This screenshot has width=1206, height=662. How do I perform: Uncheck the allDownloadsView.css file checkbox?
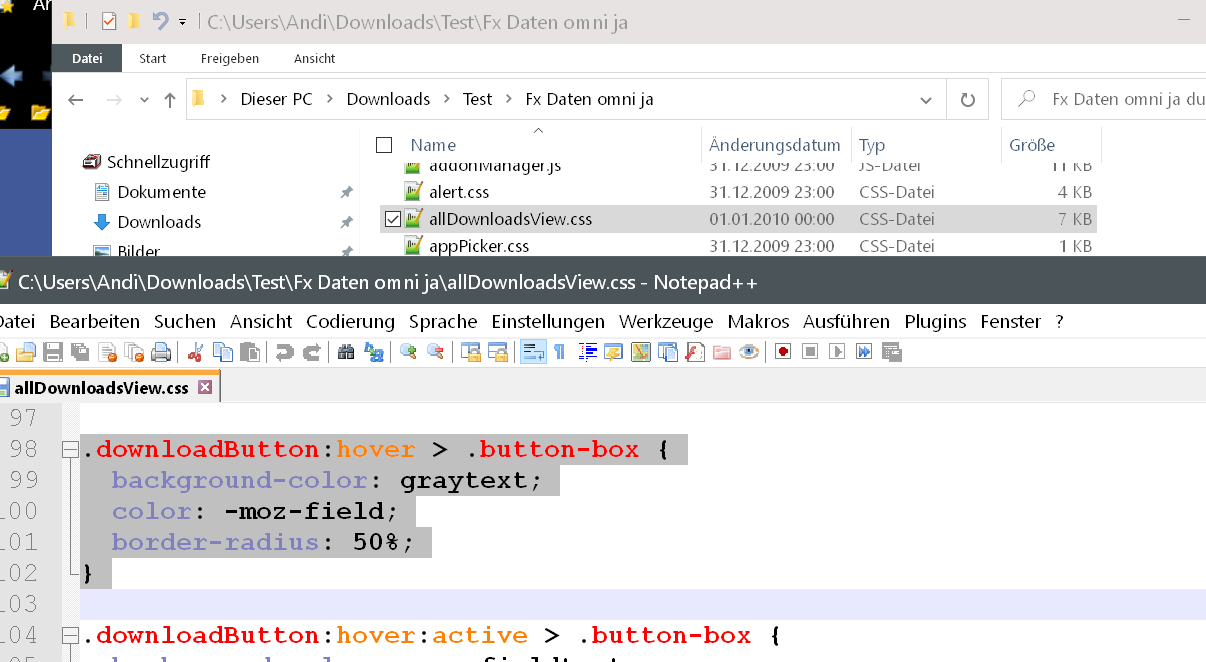point(392,219)
